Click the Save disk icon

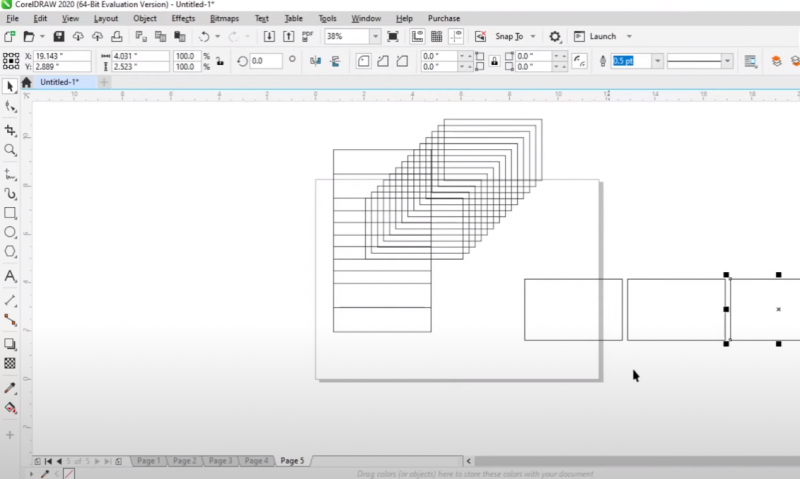click(59, 36)
